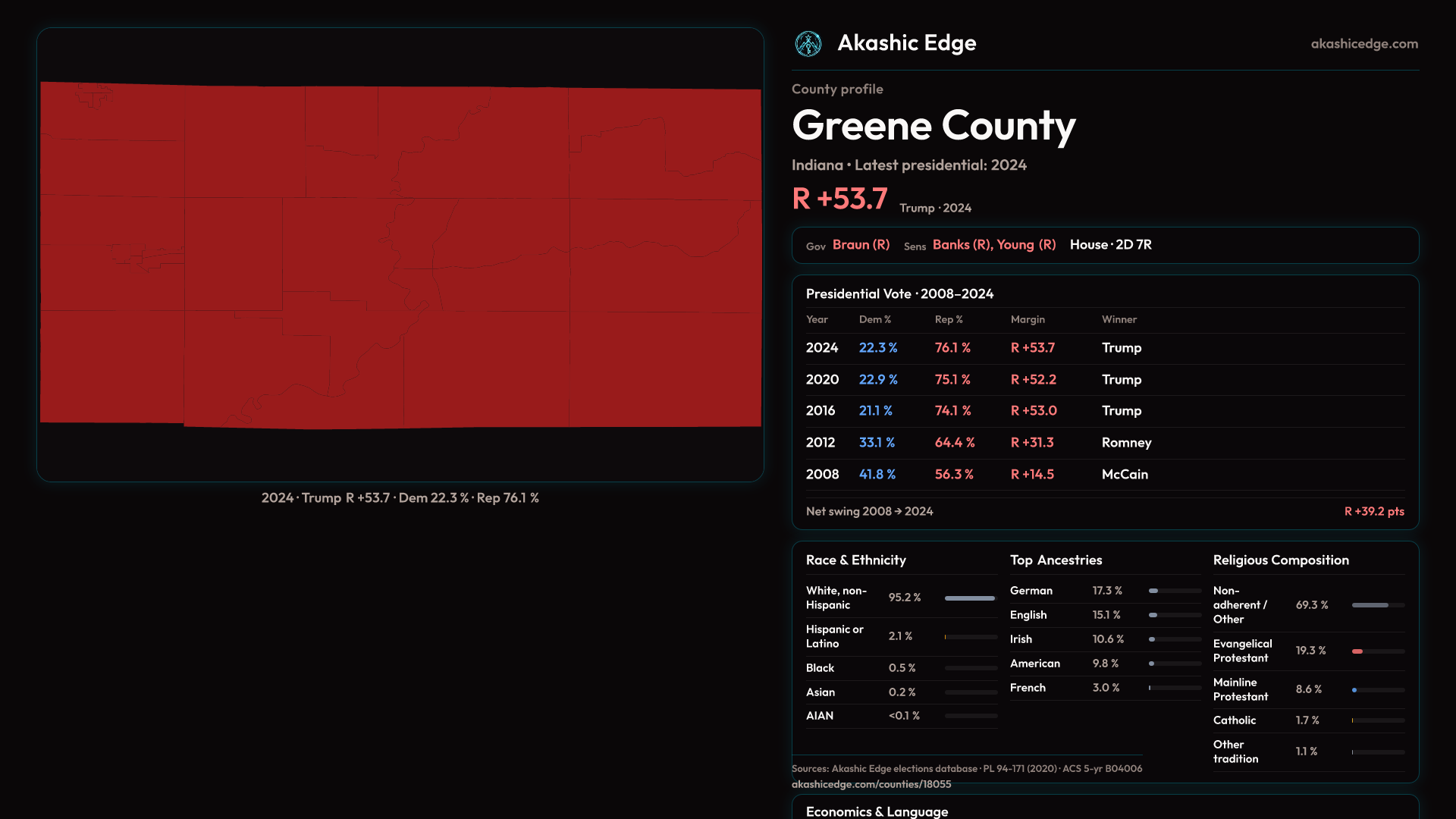Click Governor Braun (R) label
Viewport: 1456px width, 819px height.
(x=861, y=245)
